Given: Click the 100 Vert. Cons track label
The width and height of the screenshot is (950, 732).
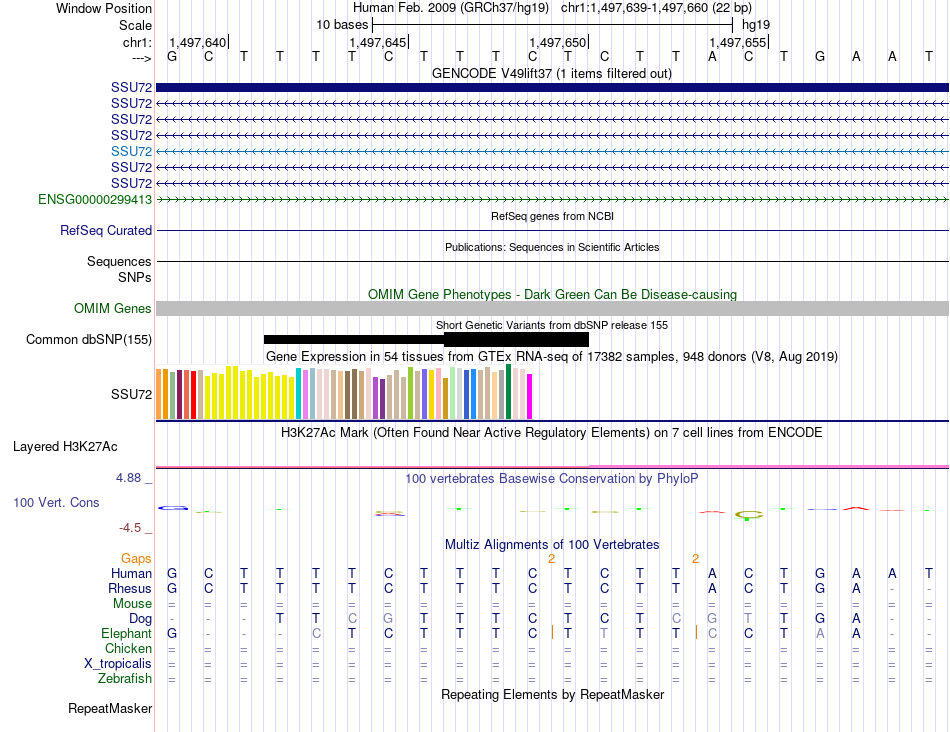Looking at the screenshot, I should [x=56, y=502].
